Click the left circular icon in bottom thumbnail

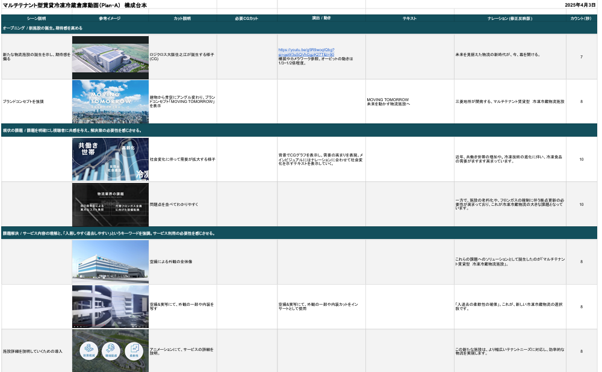click(89, 351)
